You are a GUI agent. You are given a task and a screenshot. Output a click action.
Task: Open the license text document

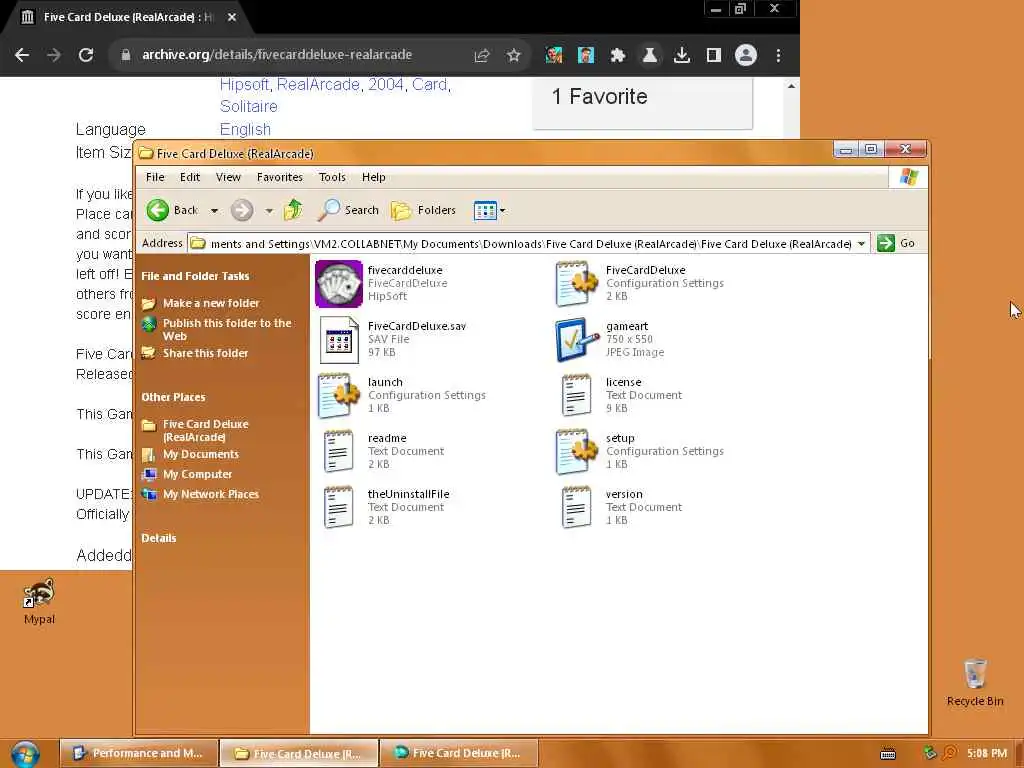point(577,396)
